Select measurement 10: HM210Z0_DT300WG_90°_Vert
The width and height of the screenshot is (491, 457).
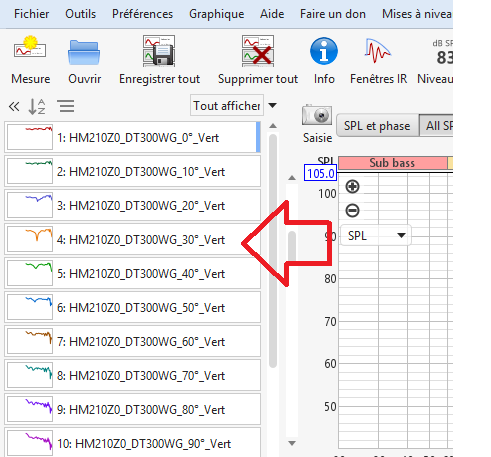point(132,443)
